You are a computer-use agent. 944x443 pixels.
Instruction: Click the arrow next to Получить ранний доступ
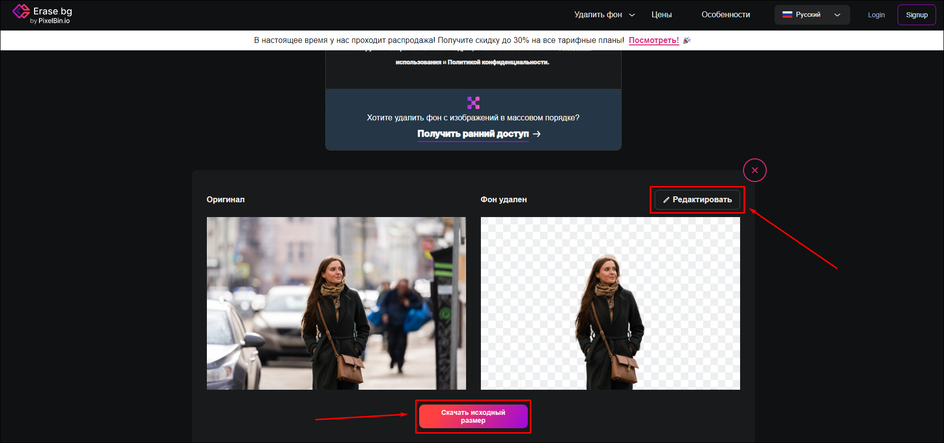[537, 134]
